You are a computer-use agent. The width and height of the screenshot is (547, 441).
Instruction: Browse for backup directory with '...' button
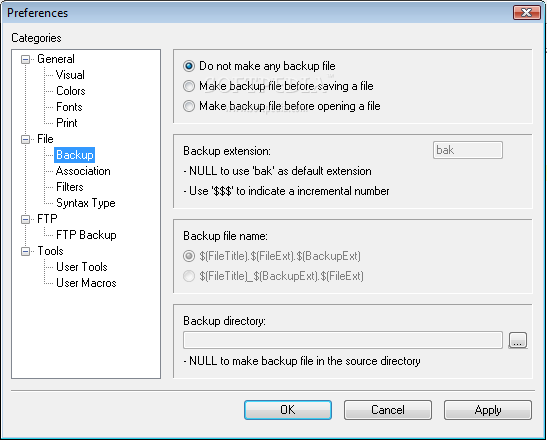518,340
